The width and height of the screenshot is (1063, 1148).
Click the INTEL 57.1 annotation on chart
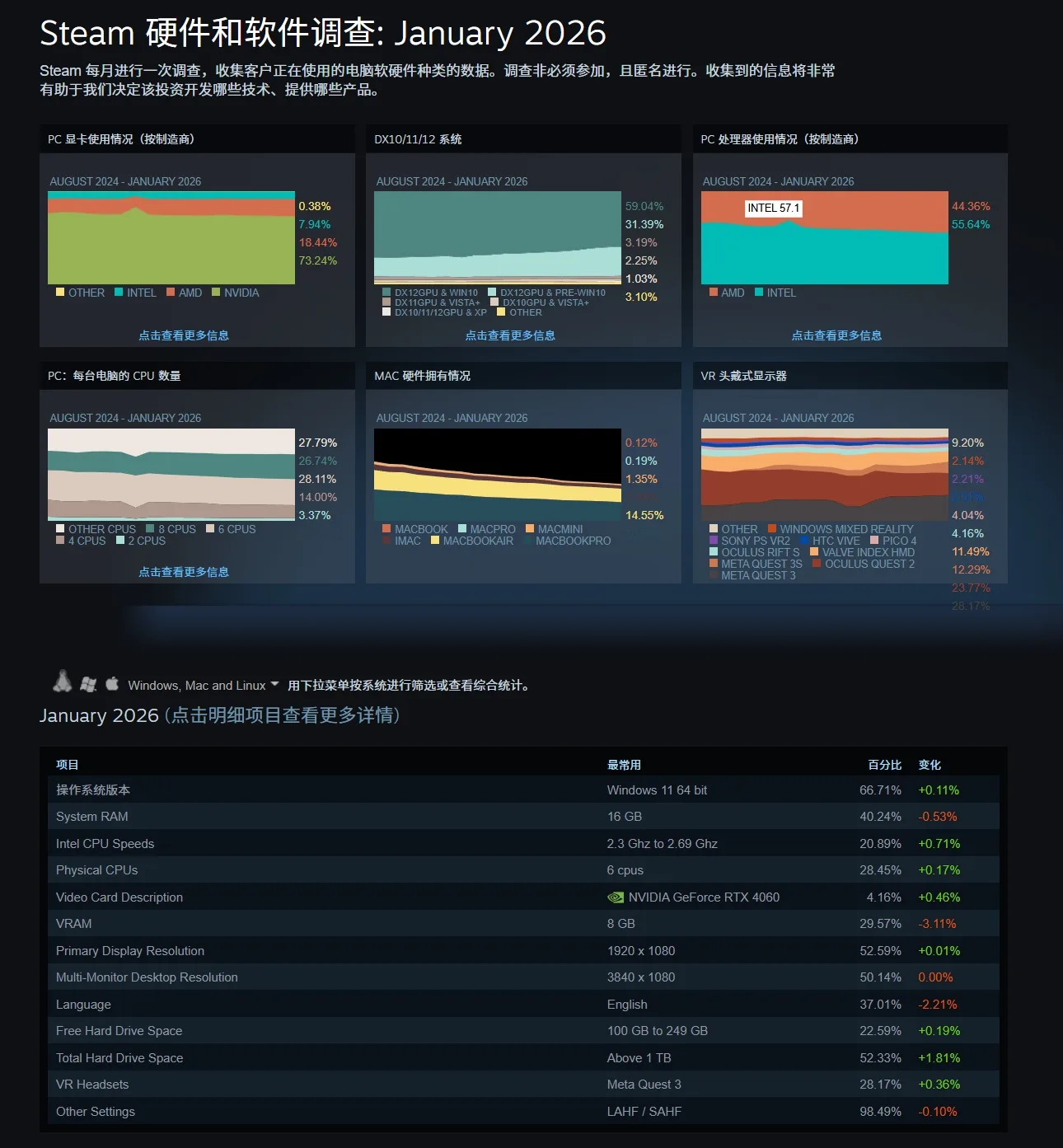pos(773,209)
